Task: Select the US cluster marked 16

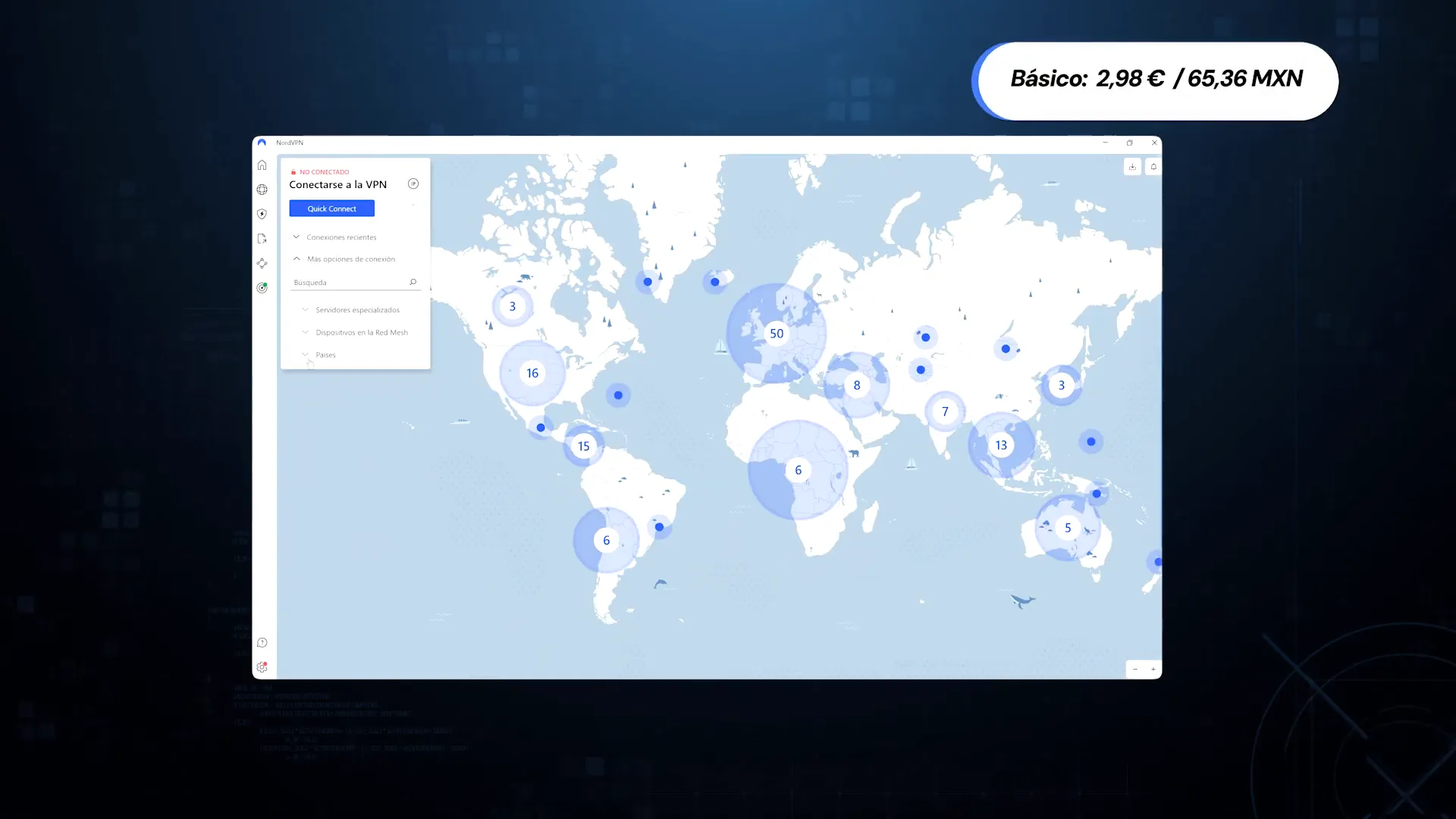Action: pyautogui.click(x=532, y=373)
